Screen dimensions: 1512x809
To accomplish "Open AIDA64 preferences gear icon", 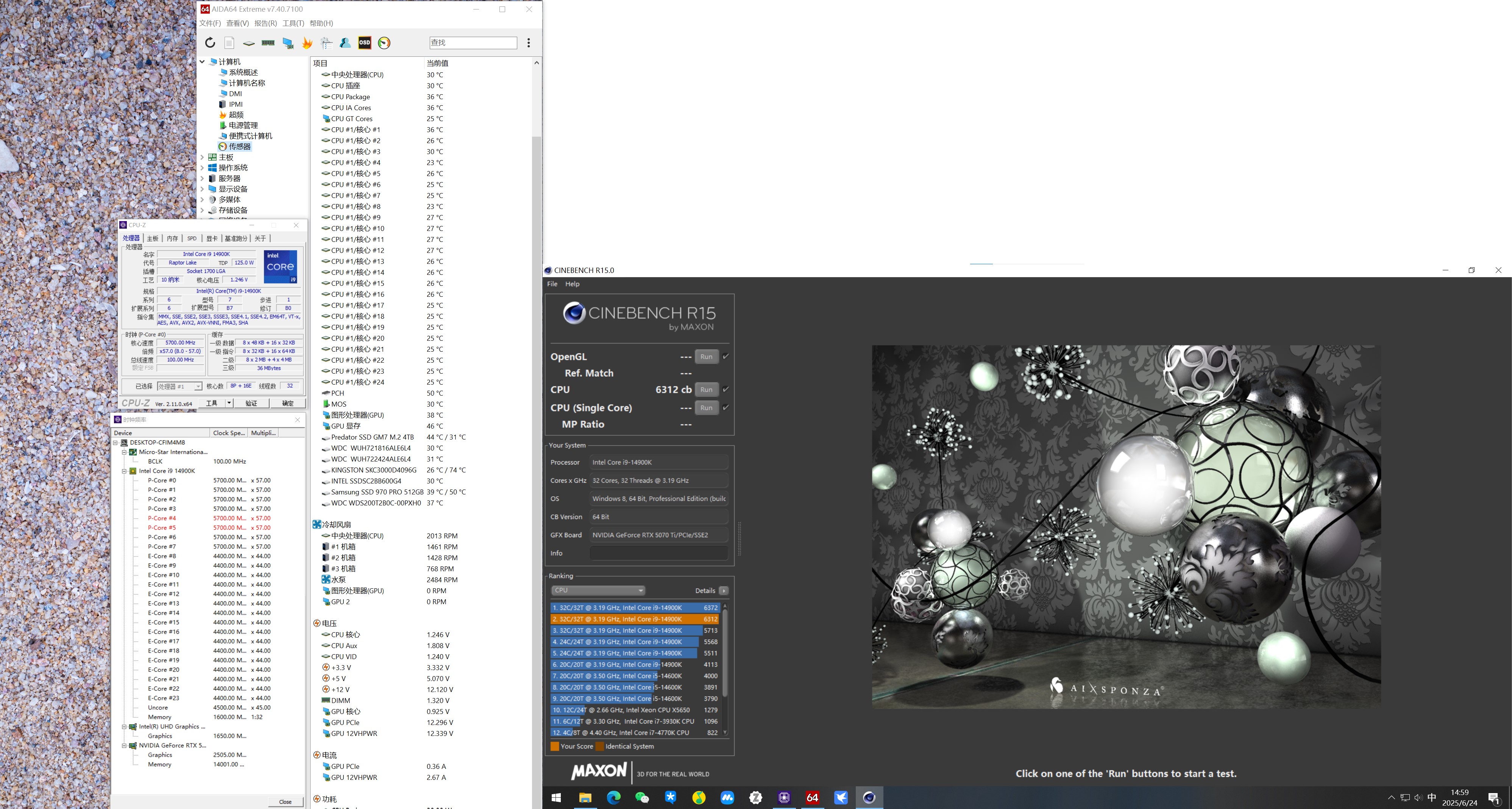I will [x=326, y=42].
